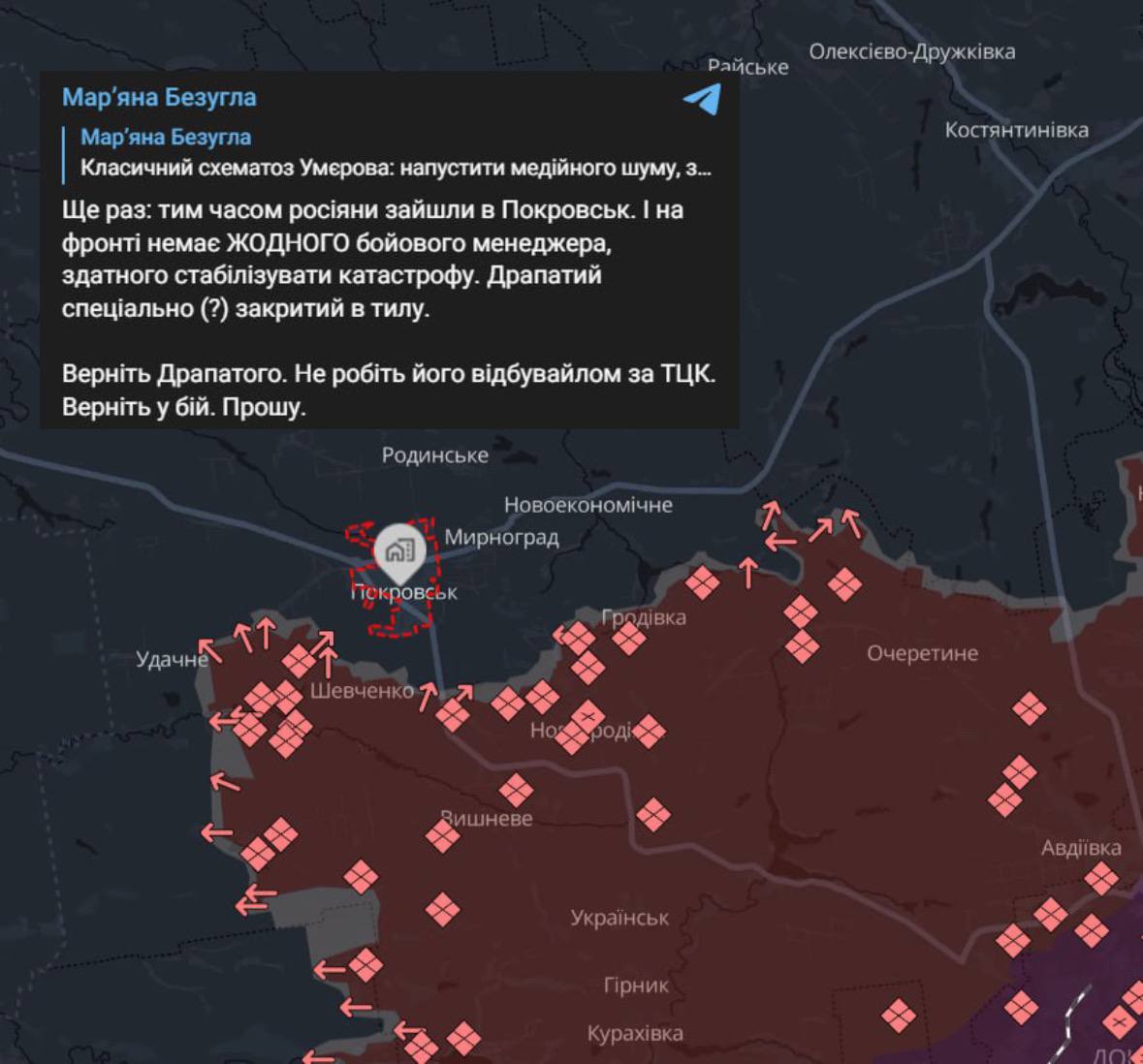Click the Мирноград city label
This screenshot has height=1064, width=1143.
501,537
